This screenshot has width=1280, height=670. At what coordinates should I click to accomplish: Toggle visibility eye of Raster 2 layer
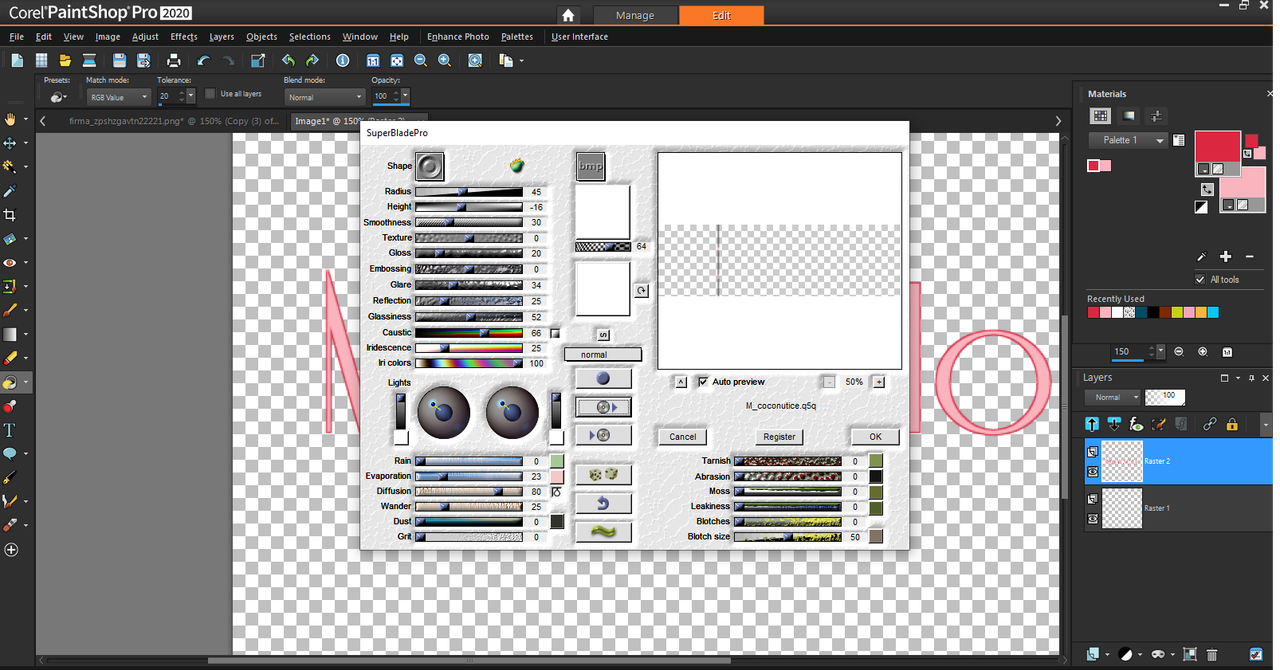pyautogui.click(x=1092, y=471)
